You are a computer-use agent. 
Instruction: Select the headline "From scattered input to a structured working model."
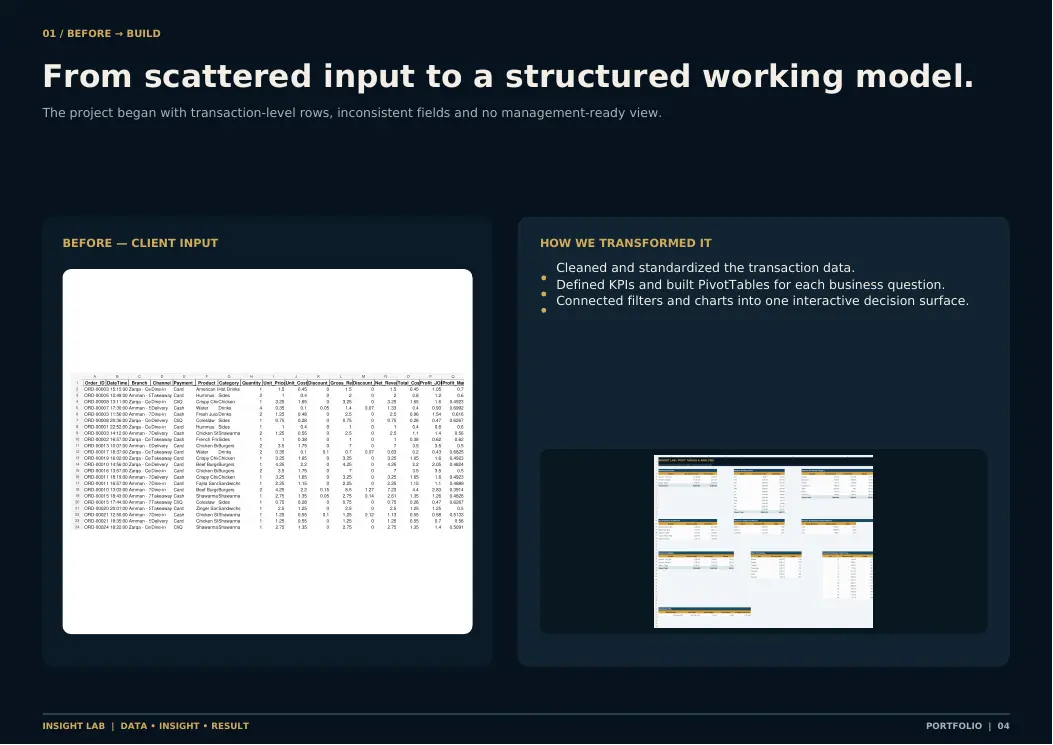[508, 76]
